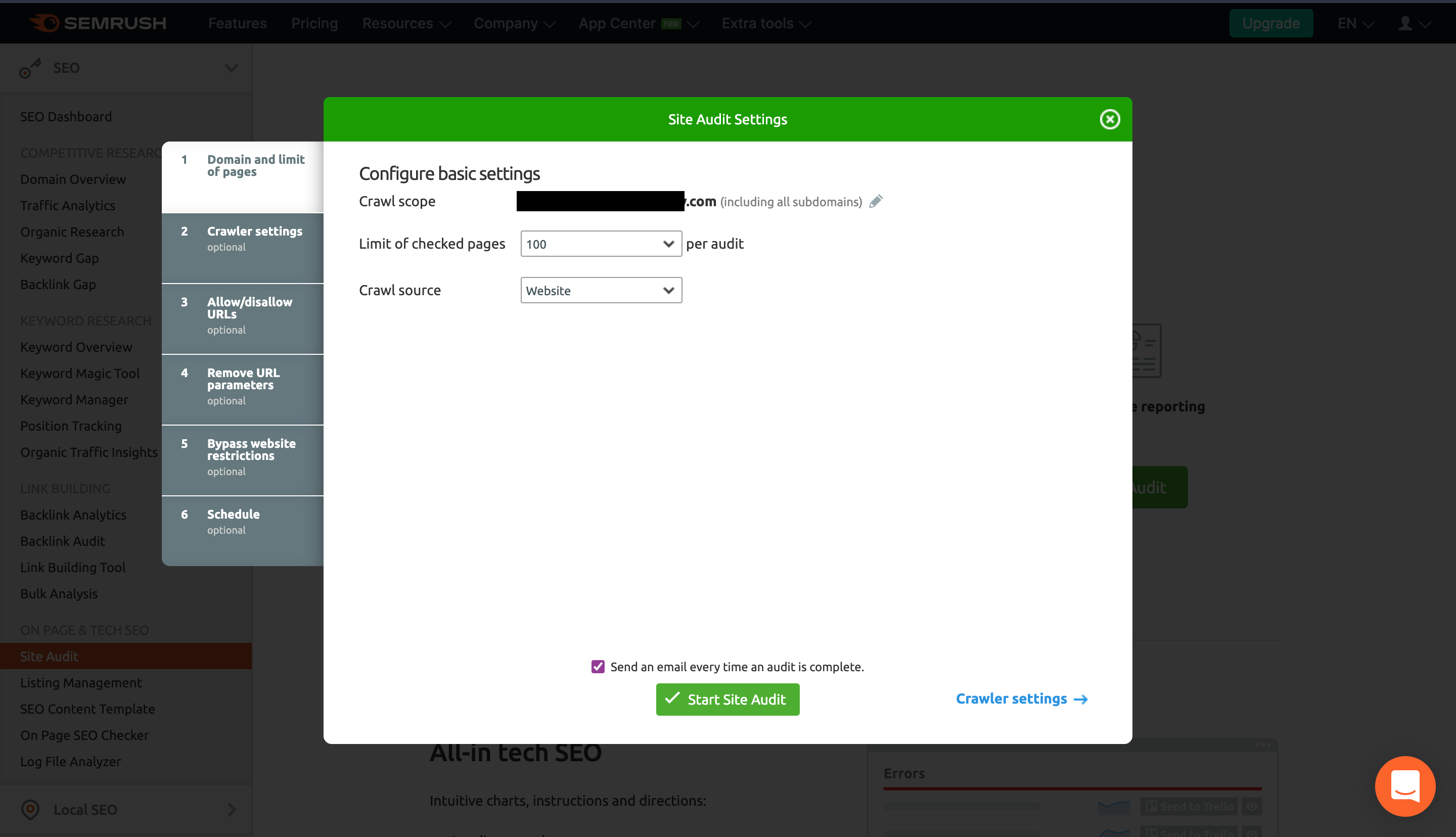
Task: Open the Crawl source dropdown
Action: click(x=601, y=290)
